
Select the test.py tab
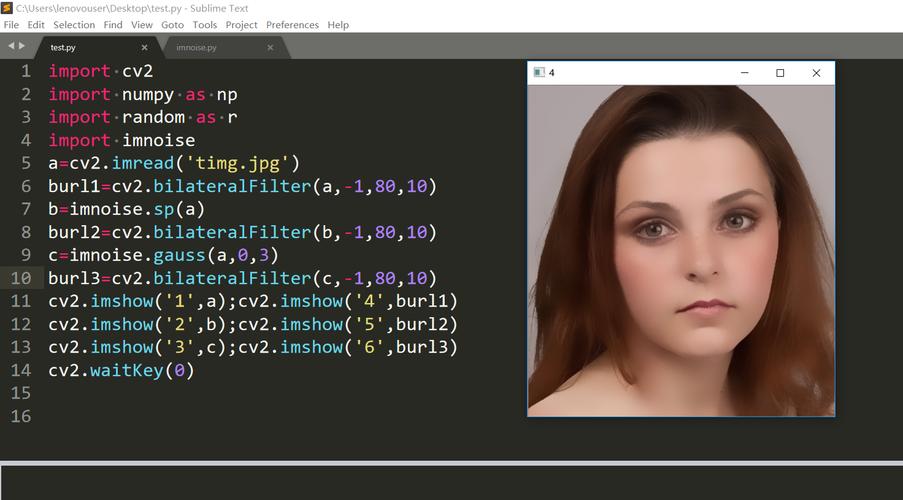tap(63, 47)
